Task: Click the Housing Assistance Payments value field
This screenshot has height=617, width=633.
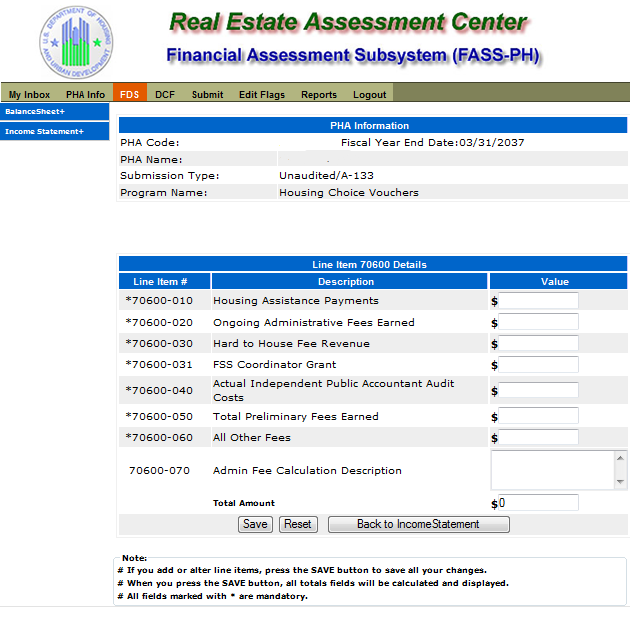Action: [538, 301]
